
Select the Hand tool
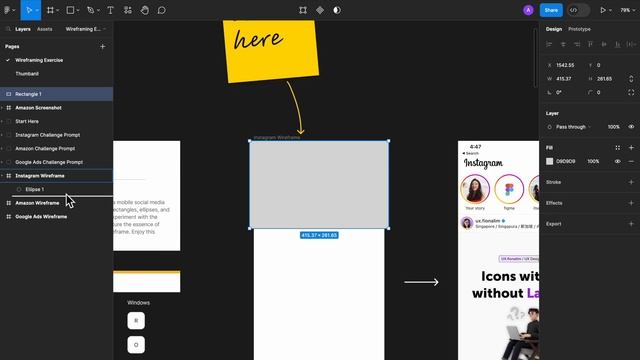pyautogui.click(x=144, y=10)
